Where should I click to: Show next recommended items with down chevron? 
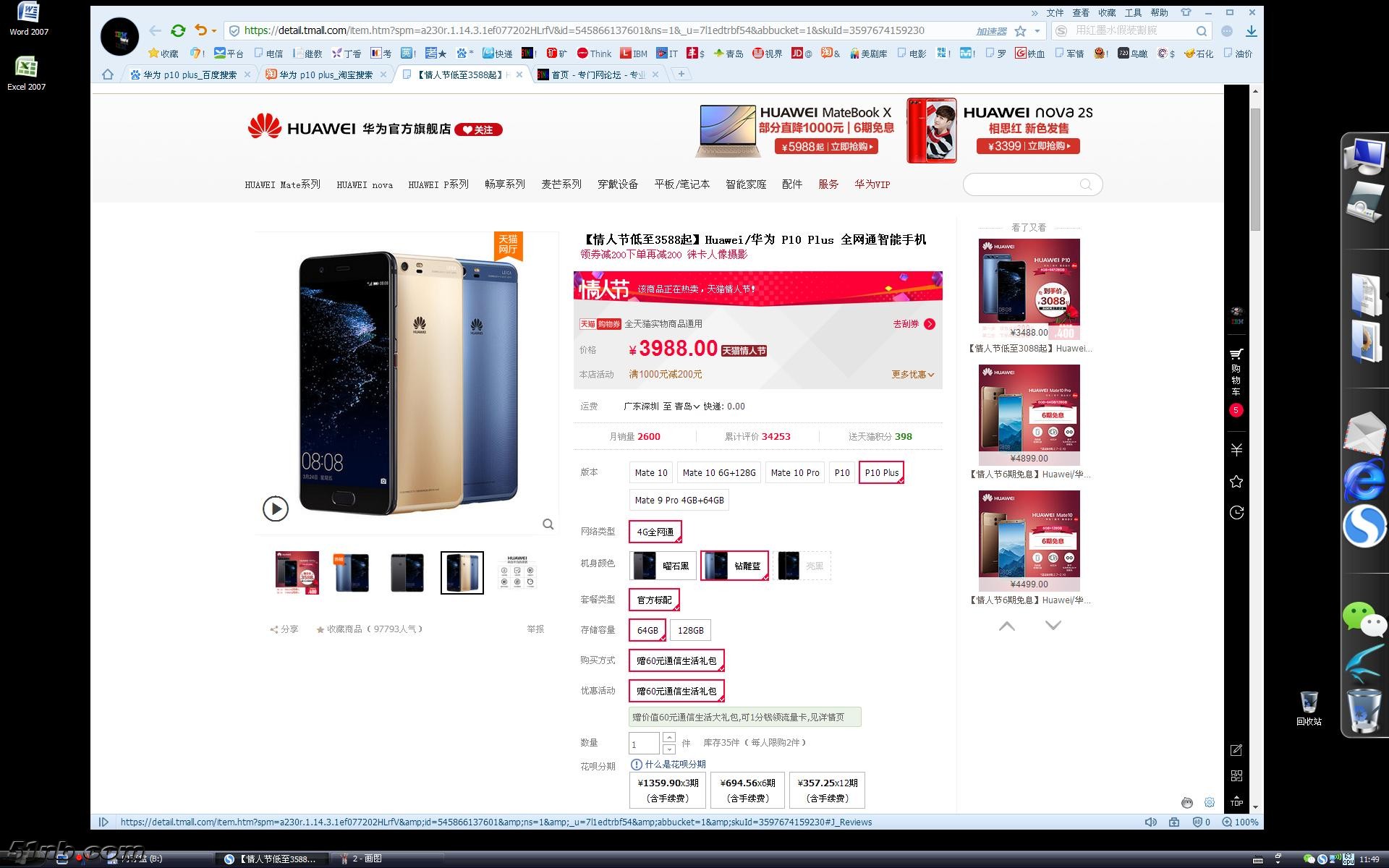[1053, 626]
